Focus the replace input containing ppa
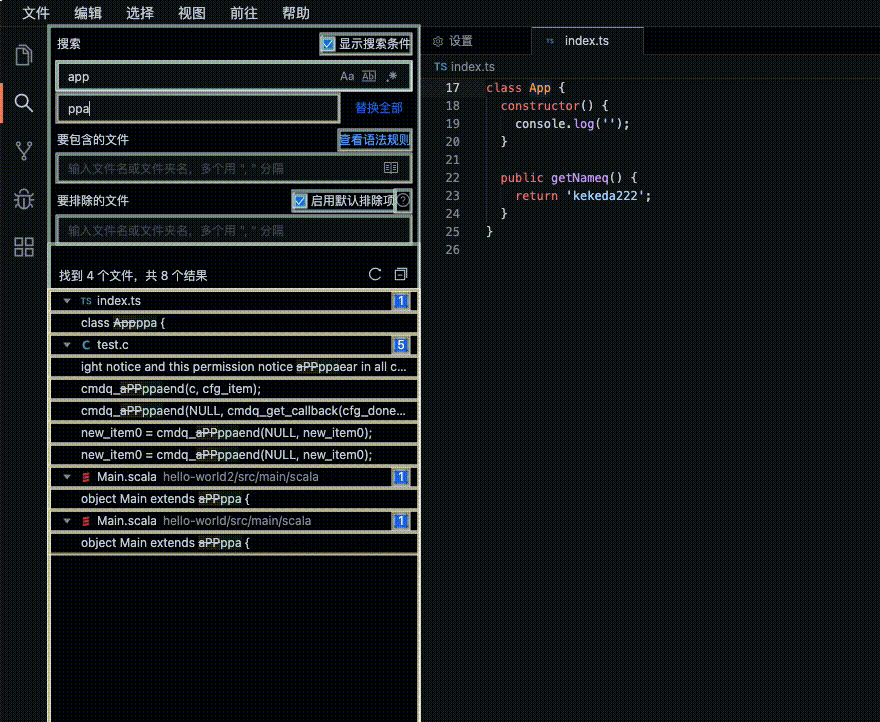The image size is (880, 722). (x=198, y=108)
